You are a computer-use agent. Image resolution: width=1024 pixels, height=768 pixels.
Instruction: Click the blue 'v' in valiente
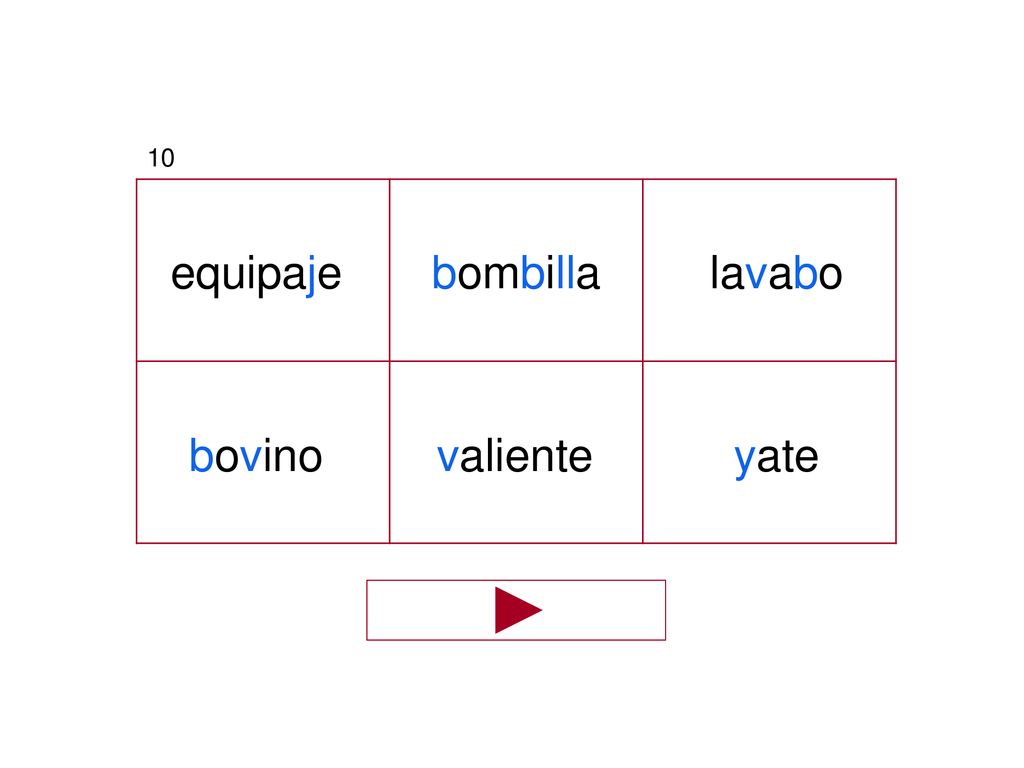(x=448, y=458)
